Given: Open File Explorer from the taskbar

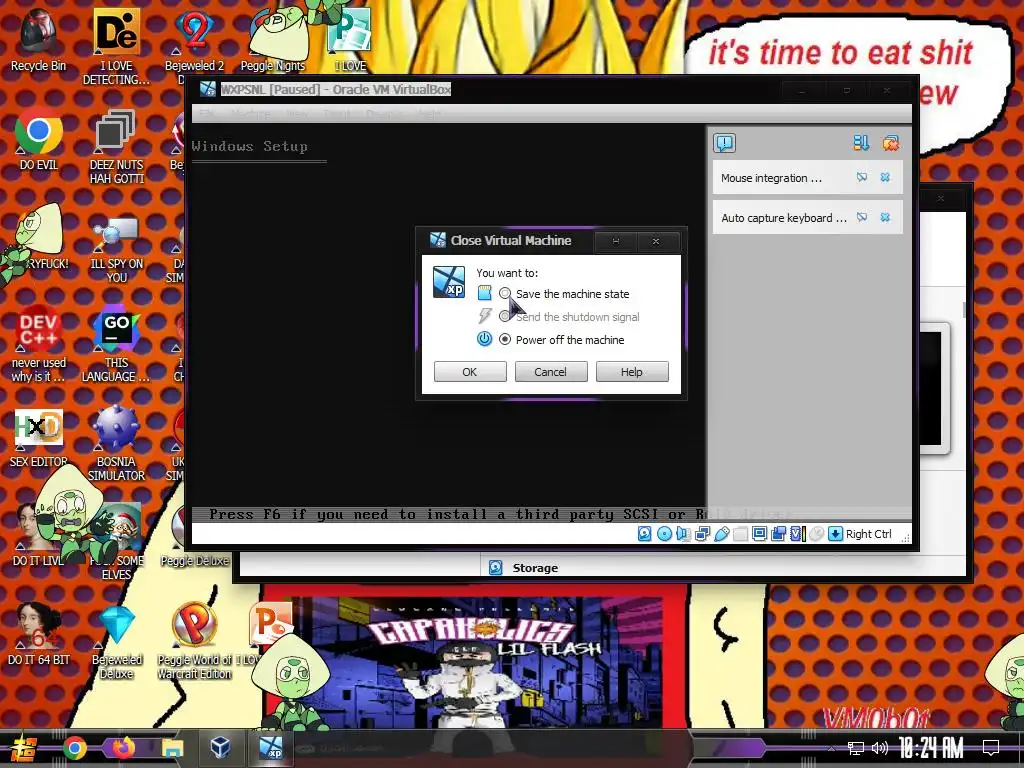Looking at the screenshot, I should (x=172, y=748).
